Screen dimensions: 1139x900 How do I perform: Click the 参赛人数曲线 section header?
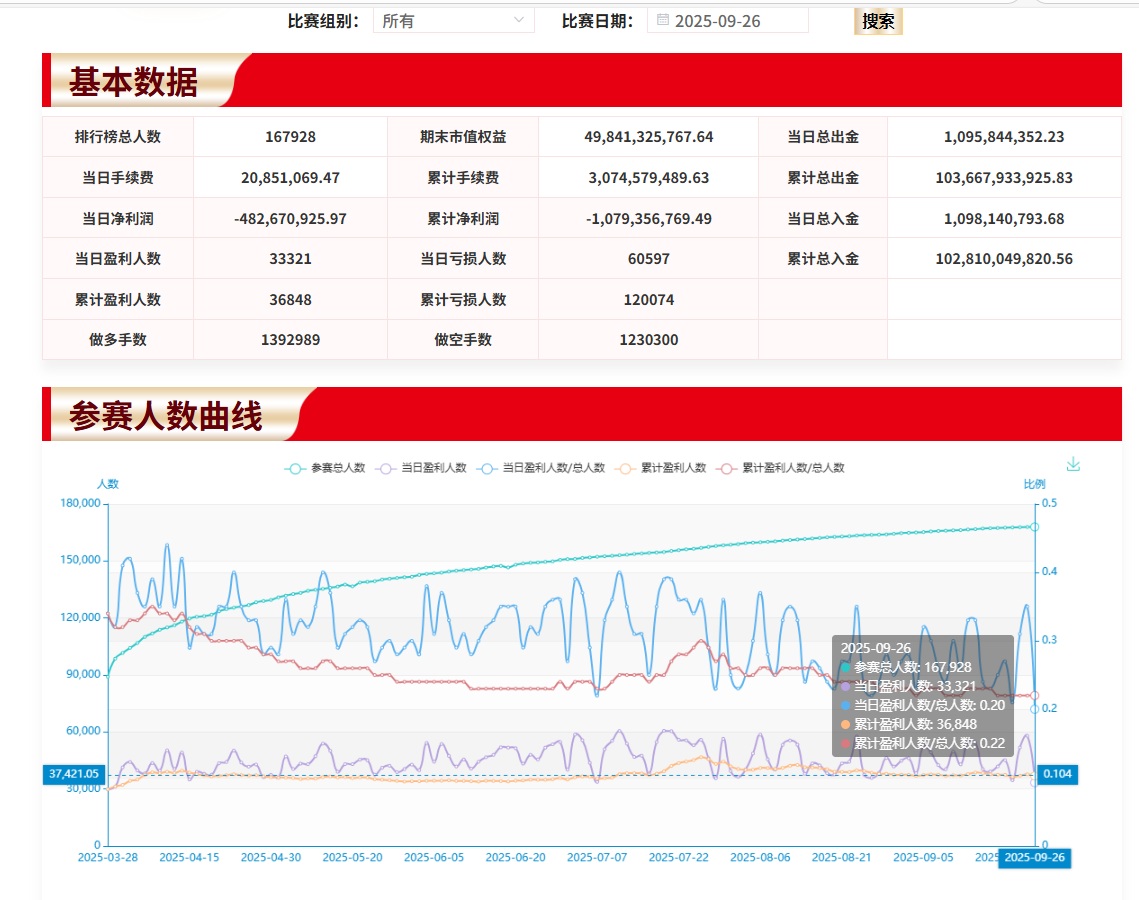(x=165, y=415)
